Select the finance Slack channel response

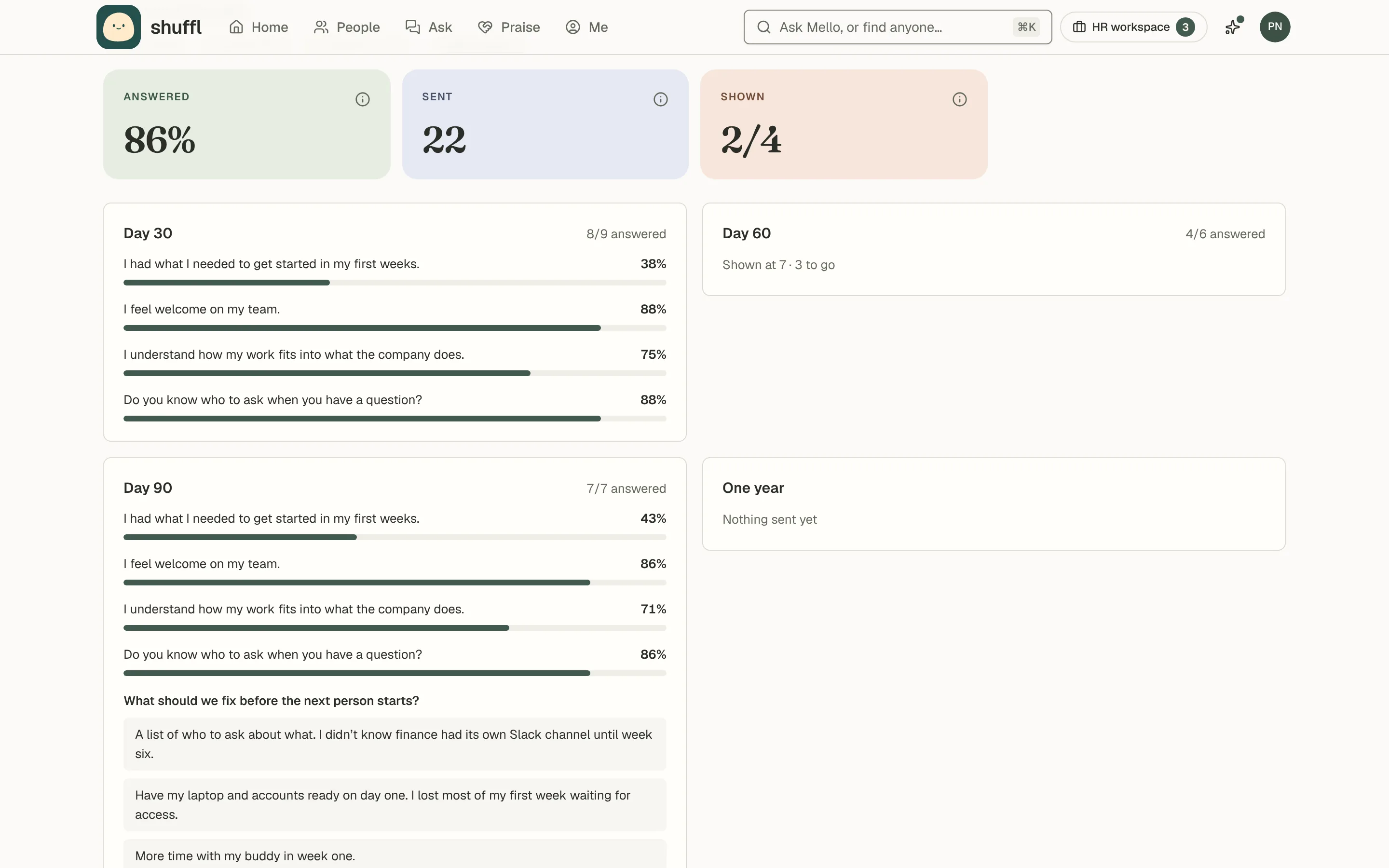coord(395,744)
